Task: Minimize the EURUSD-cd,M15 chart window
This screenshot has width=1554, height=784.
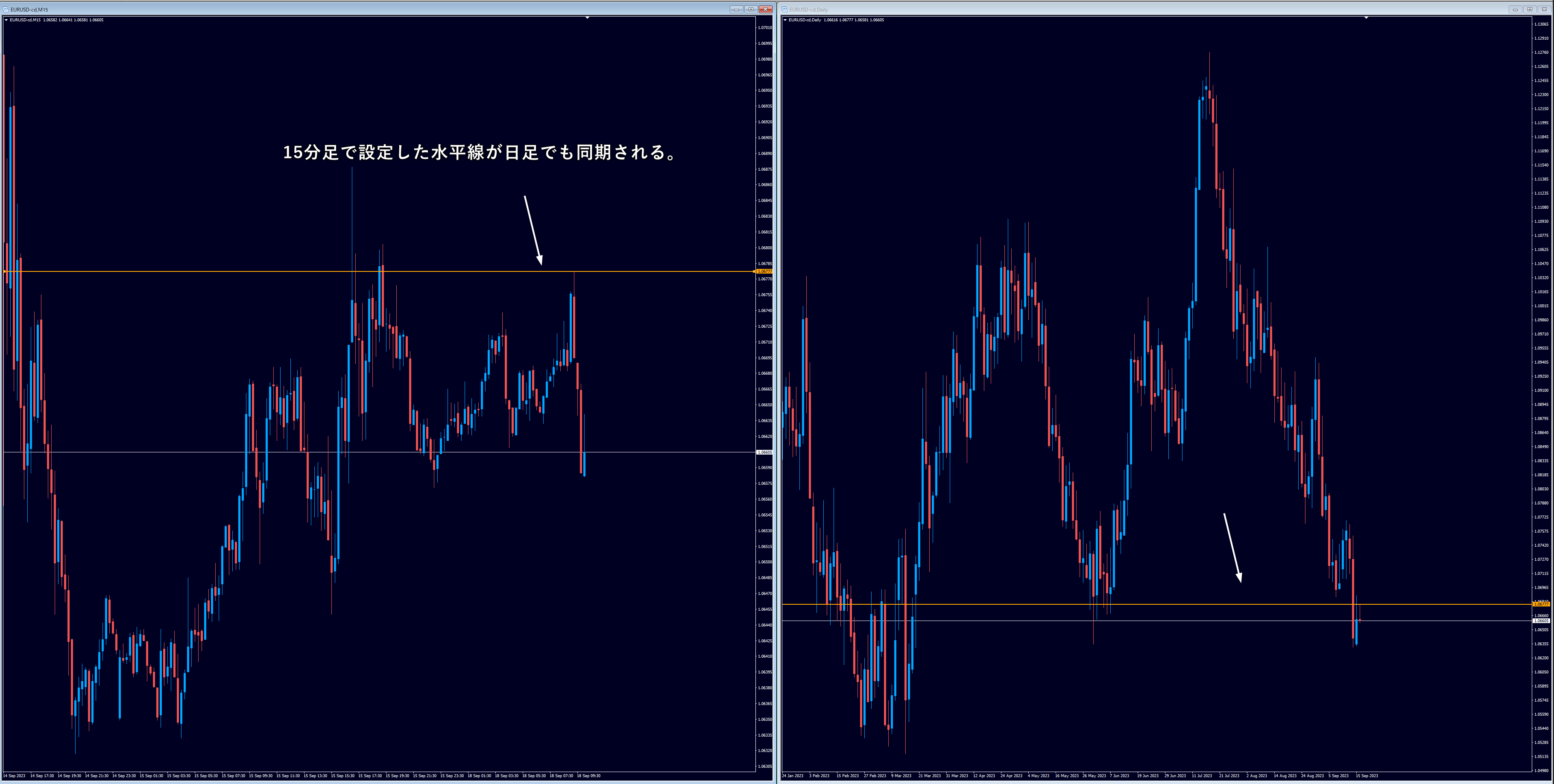Action: coord(736,10)
